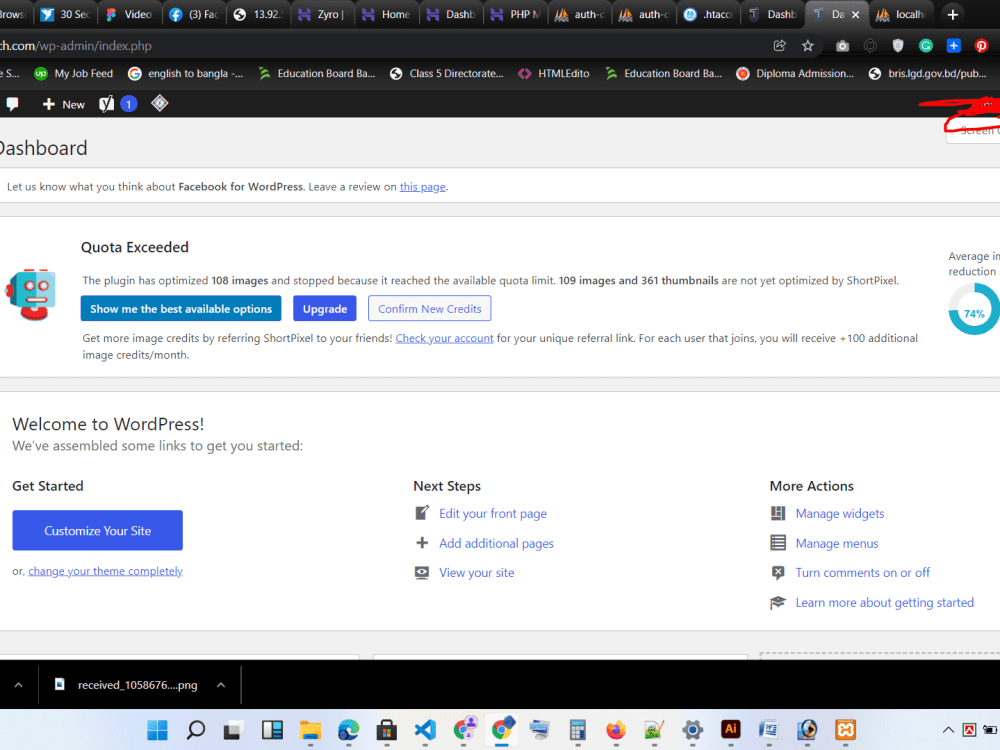Viewport: 1000px width, 750px height.
Task: Show hidden system tray icons
Action: 948,730
